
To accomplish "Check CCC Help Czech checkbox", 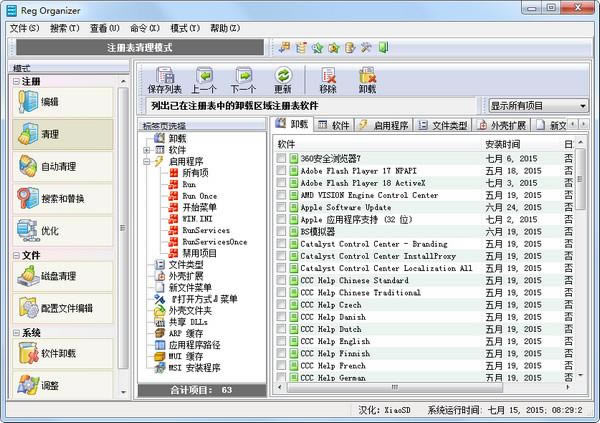I will click(x=281, y=305).
